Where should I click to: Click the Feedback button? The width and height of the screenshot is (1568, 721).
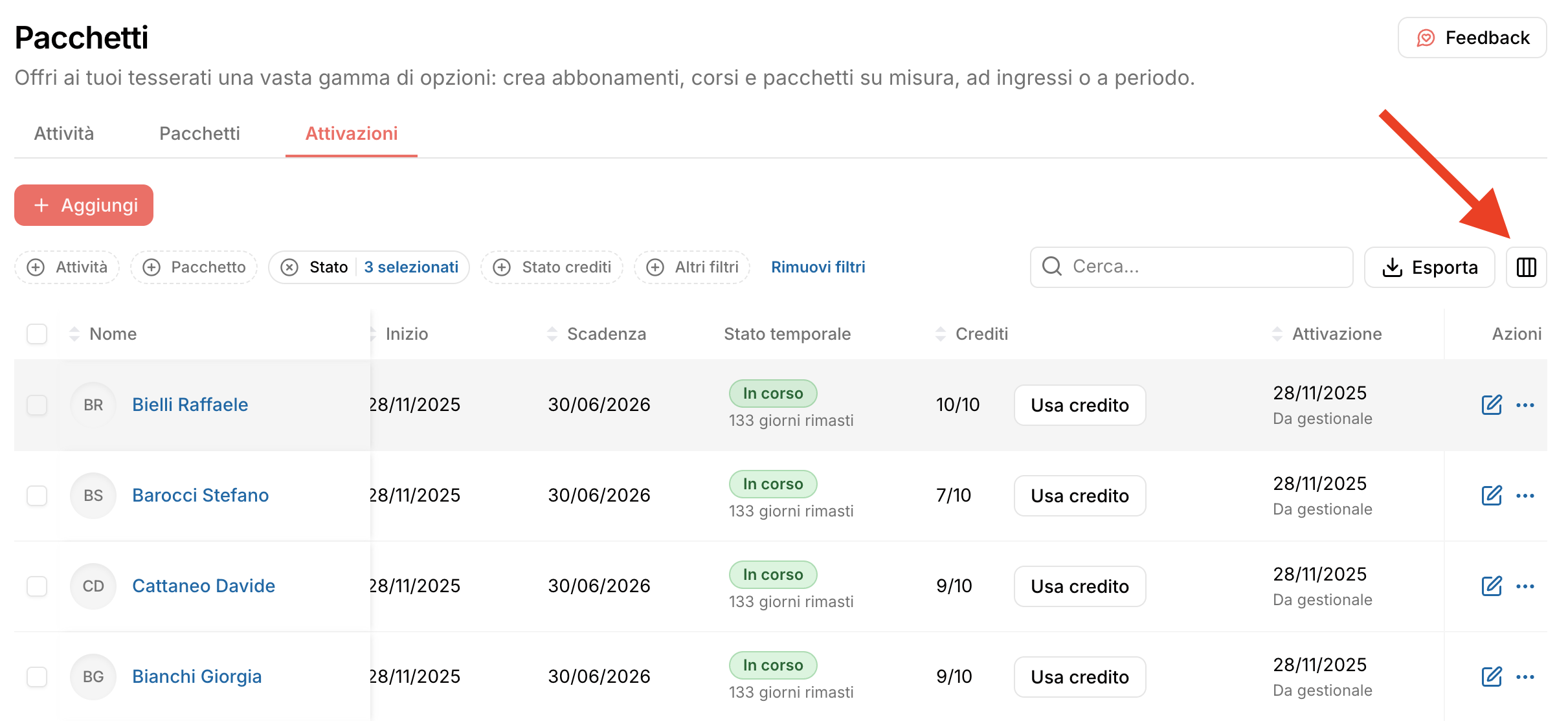[1472, 38]
